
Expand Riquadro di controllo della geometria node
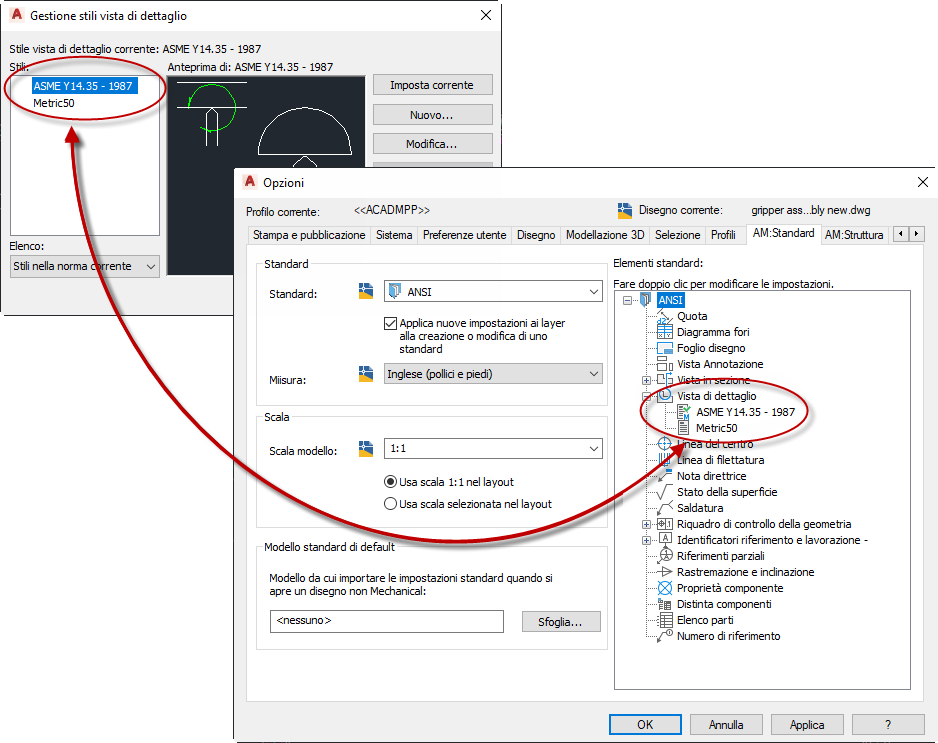tap(646, 525)
